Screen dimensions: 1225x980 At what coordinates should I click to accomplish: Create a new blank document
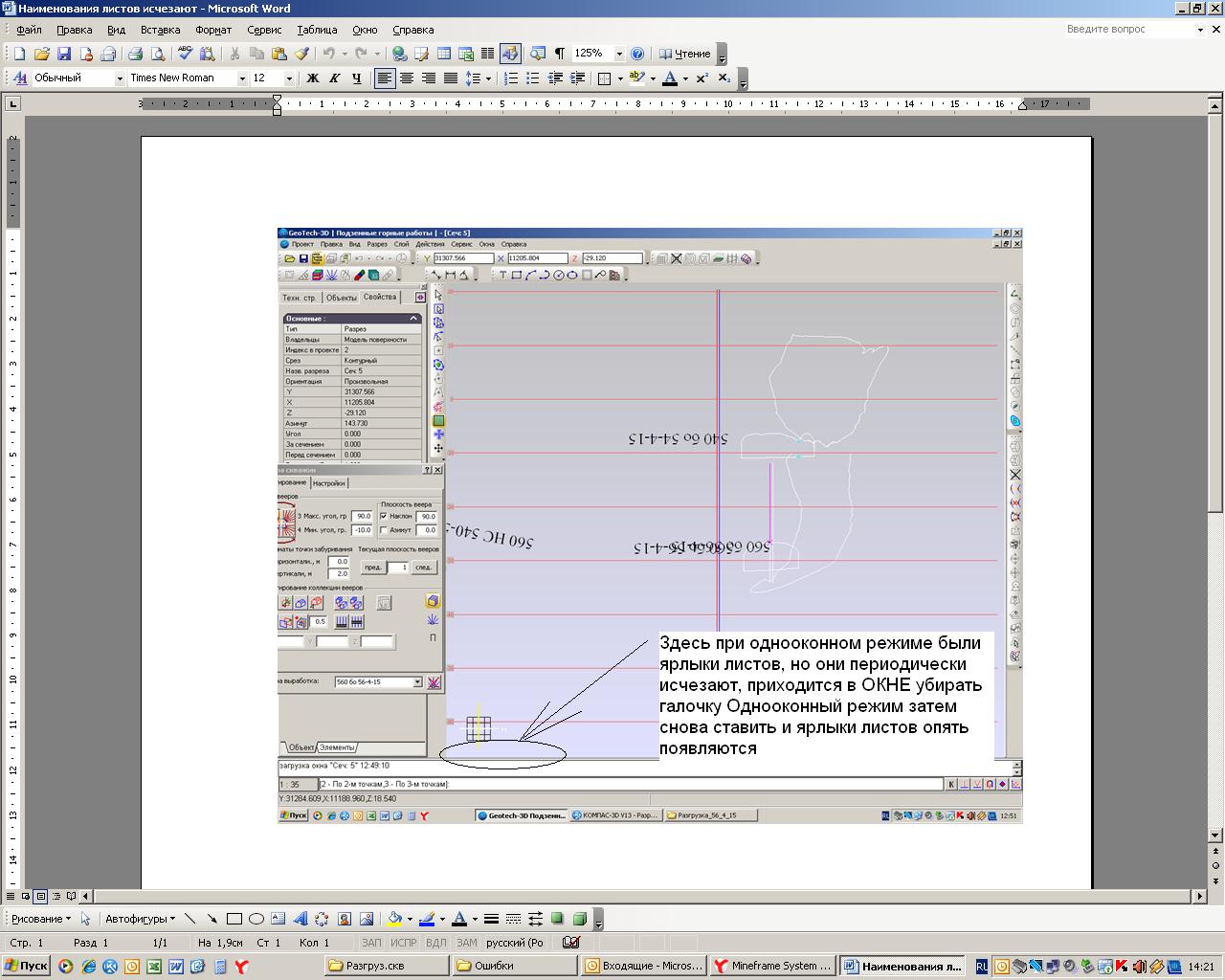point(19,54)
